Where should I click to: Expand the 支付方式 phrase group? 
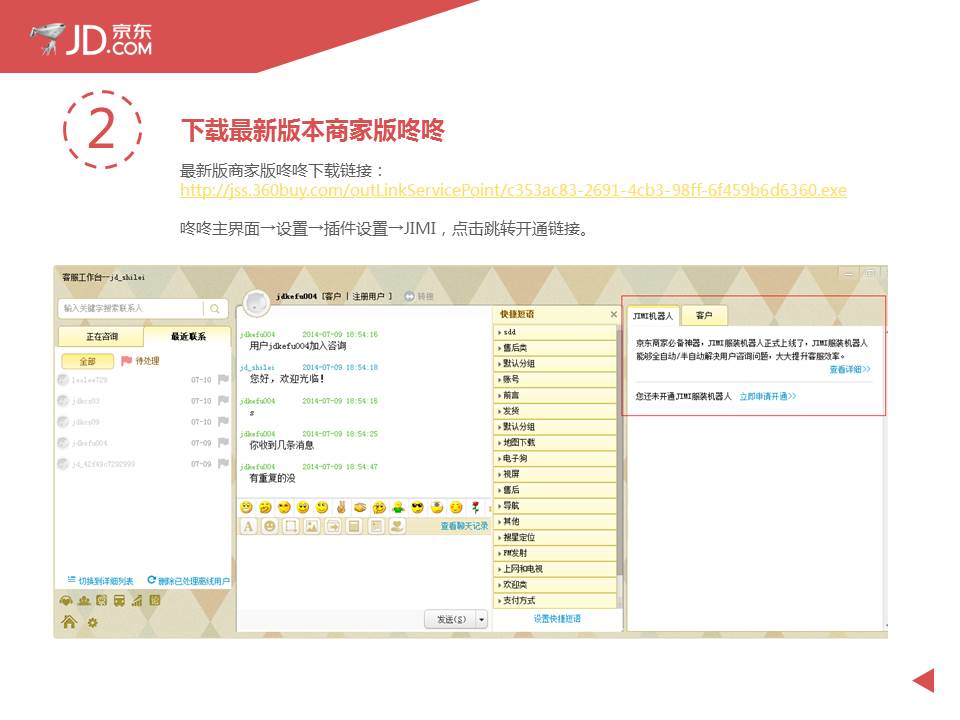555,601
